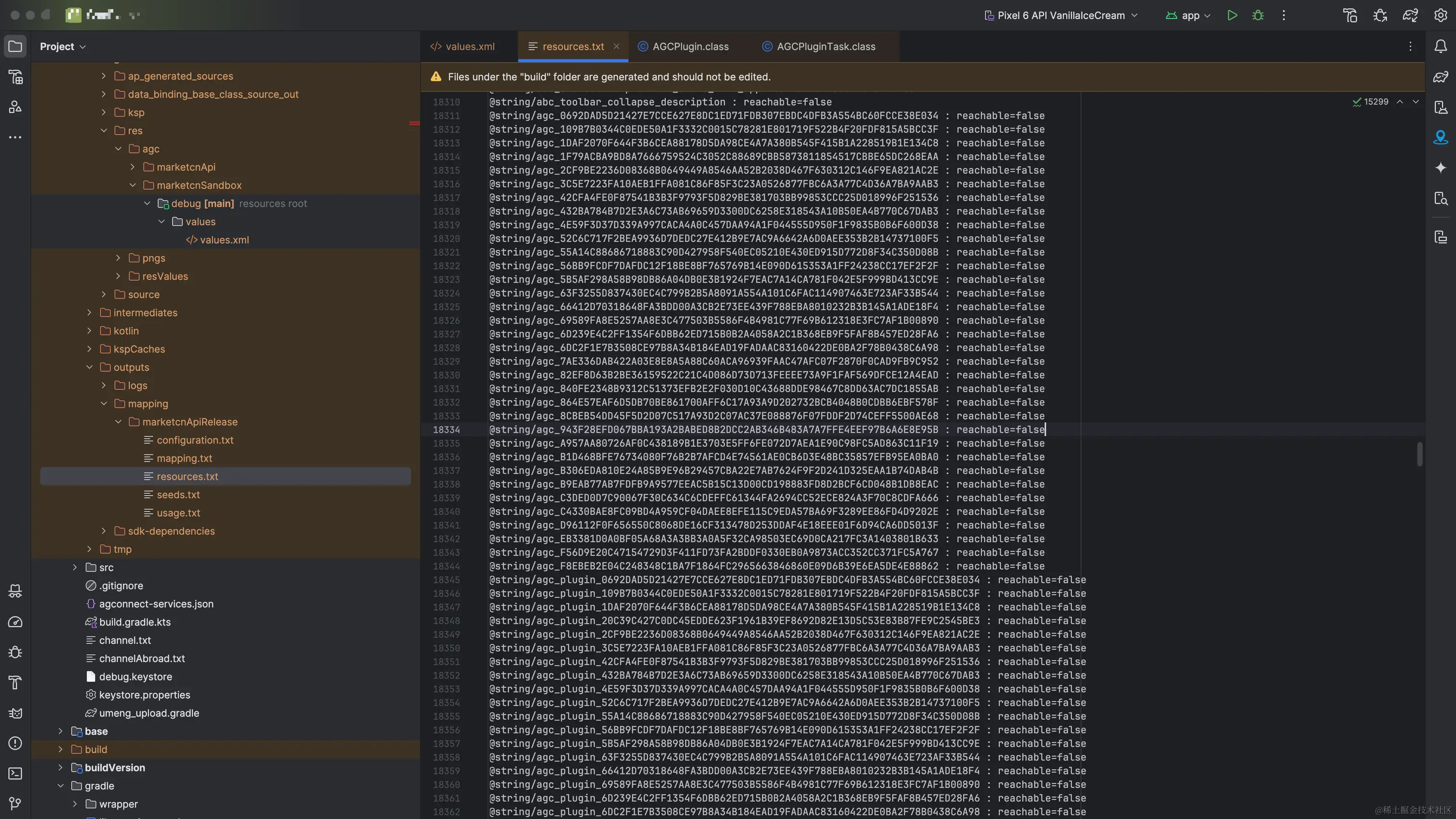1456x819 pixels.
Task: Collapse the outputs folder node
Action: 89,367
